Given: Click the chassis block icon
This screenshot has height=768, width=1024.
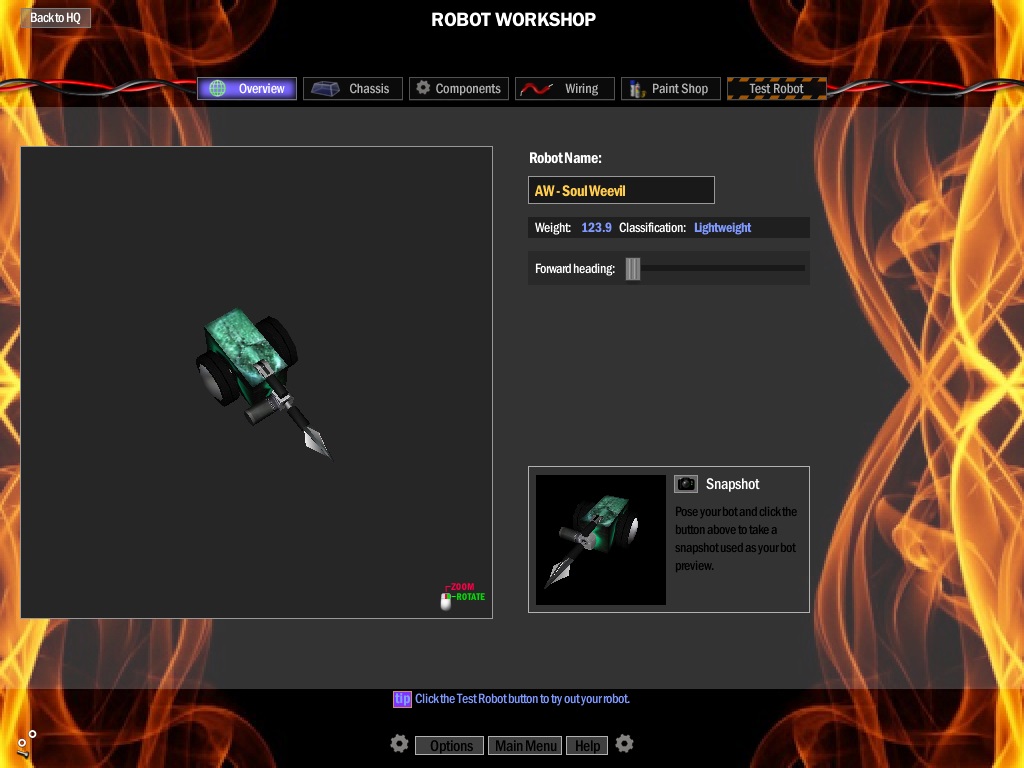Looking at the screenshot, I should click(x=325, y=88).
